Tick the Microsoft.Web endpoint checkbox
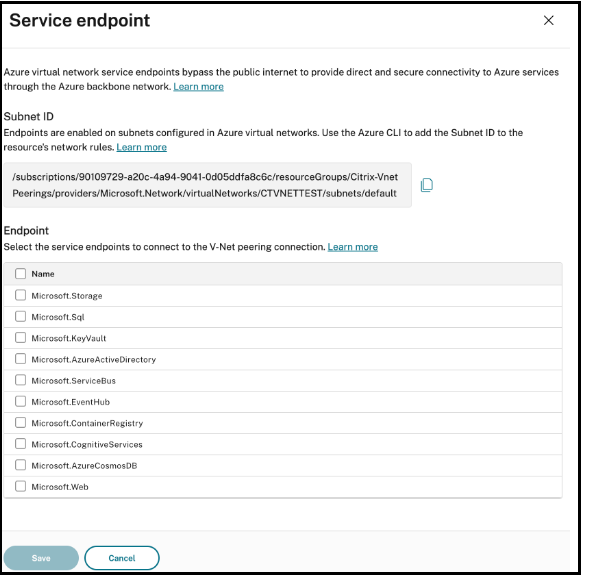The height and width of the screenshot is (577, 589). pos(20,486)
